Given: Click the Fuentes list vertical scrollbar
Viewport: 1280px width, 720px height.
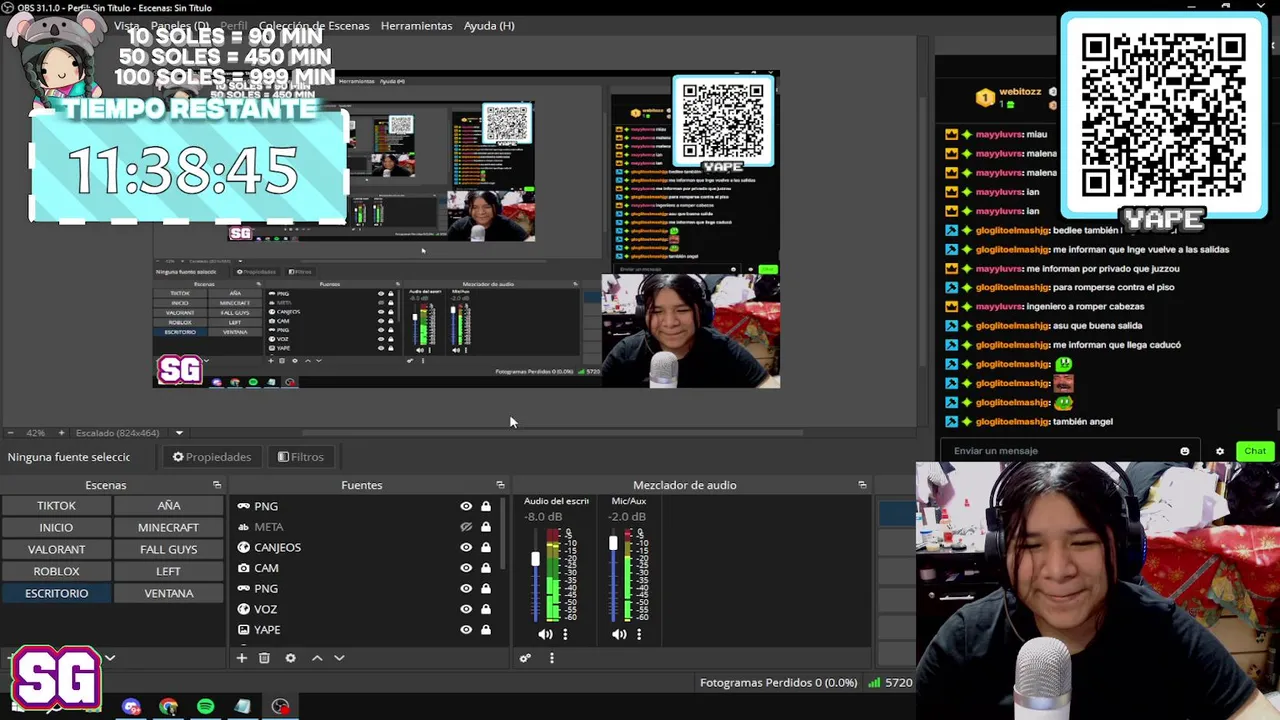Looking at the screenshot, I should pyautogui.click(x=503, y=535).
